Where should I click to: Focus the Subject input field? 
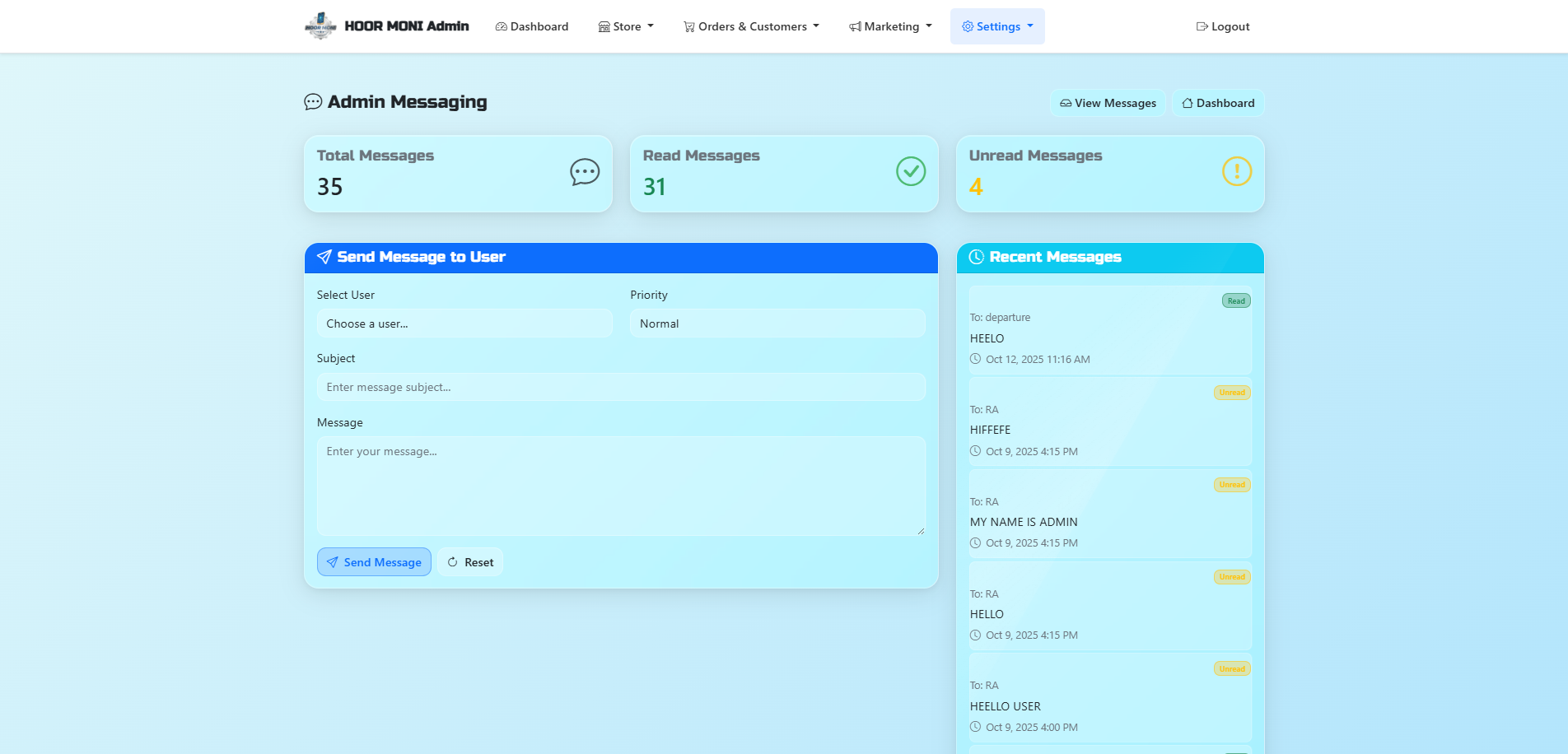[x=621, y=387]
